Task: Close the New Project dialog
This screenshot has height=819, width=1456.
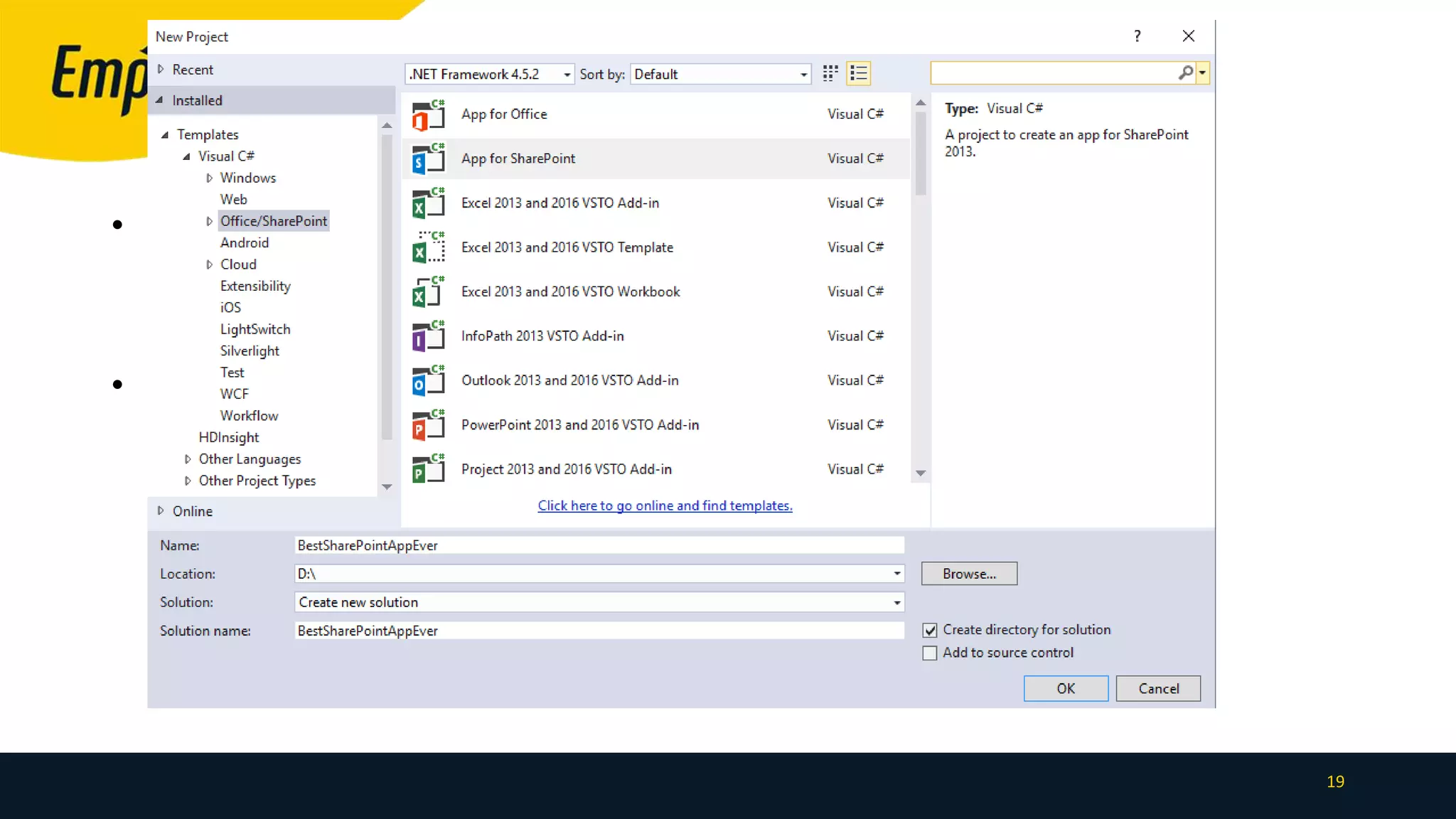Action: pyautogui.click(x=1188, y=36)
